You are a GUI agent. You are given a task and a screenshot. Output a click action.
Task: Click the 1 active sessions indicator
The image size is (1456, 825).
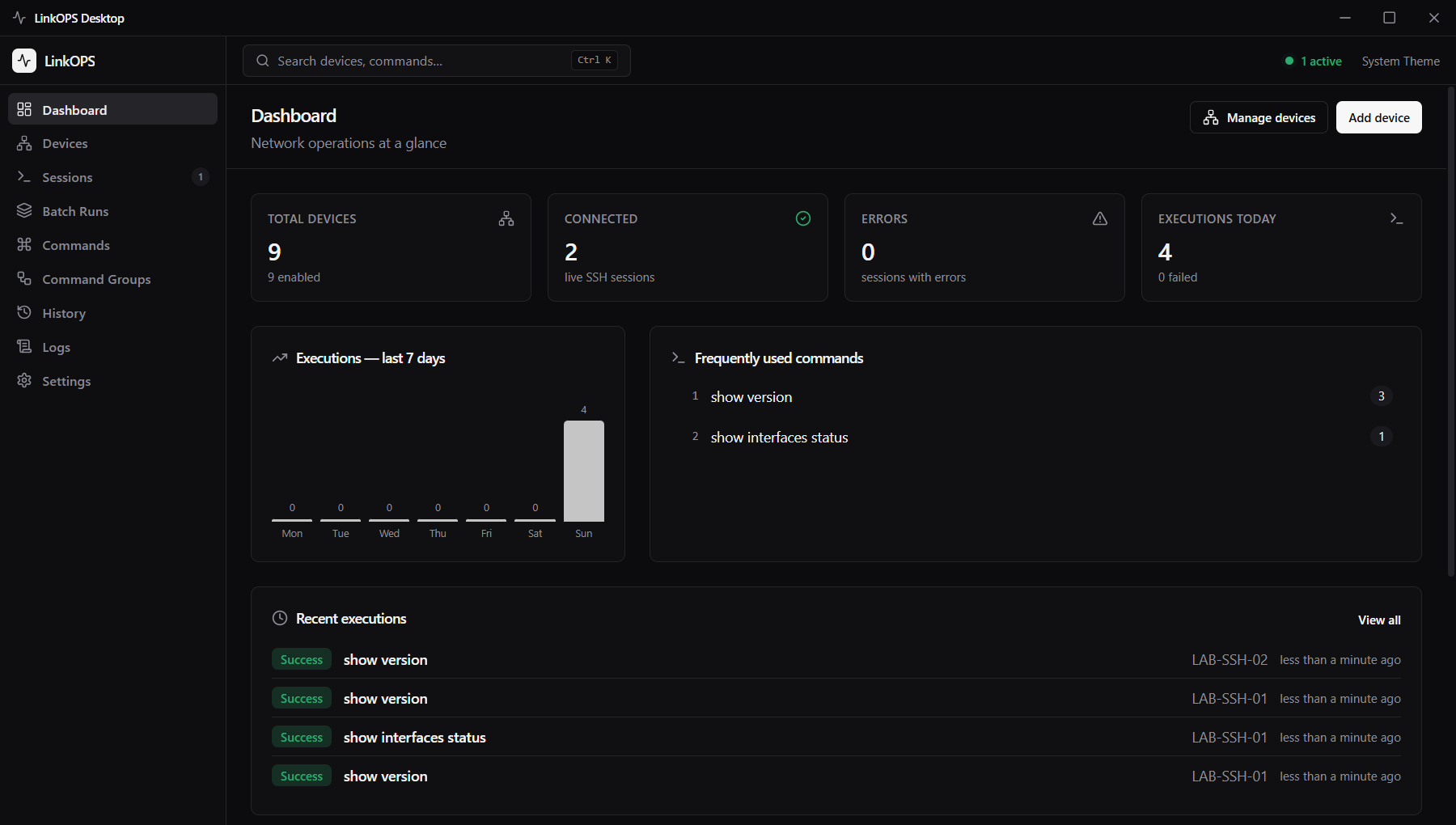[1314, 61]
